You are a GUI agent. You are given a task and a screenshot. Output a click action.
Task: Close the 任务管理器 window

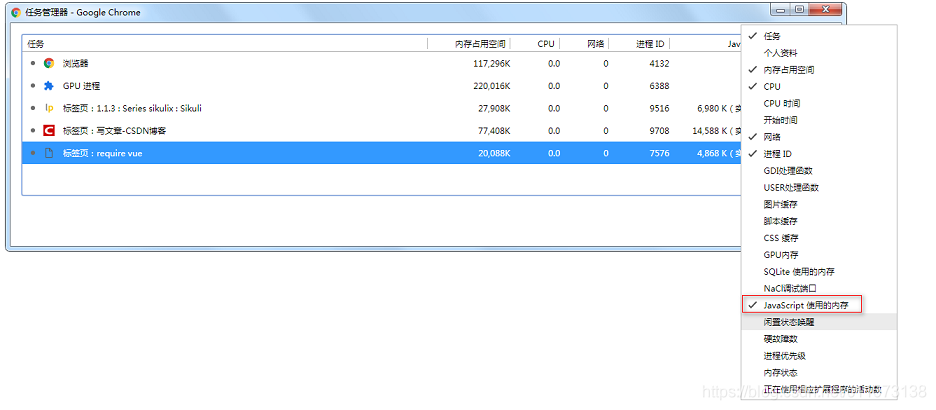tap(824, 10)
